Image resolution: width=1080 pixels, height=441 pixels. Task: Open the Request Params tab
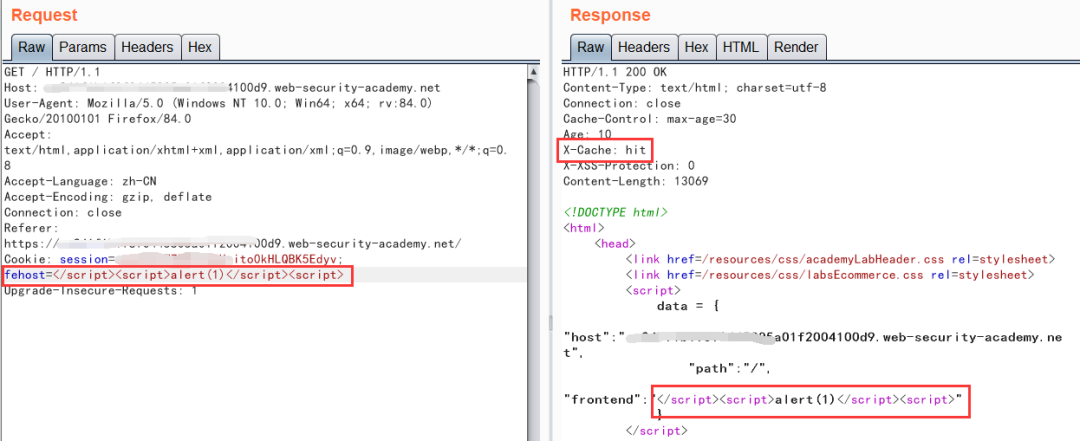tap(83, 48)
